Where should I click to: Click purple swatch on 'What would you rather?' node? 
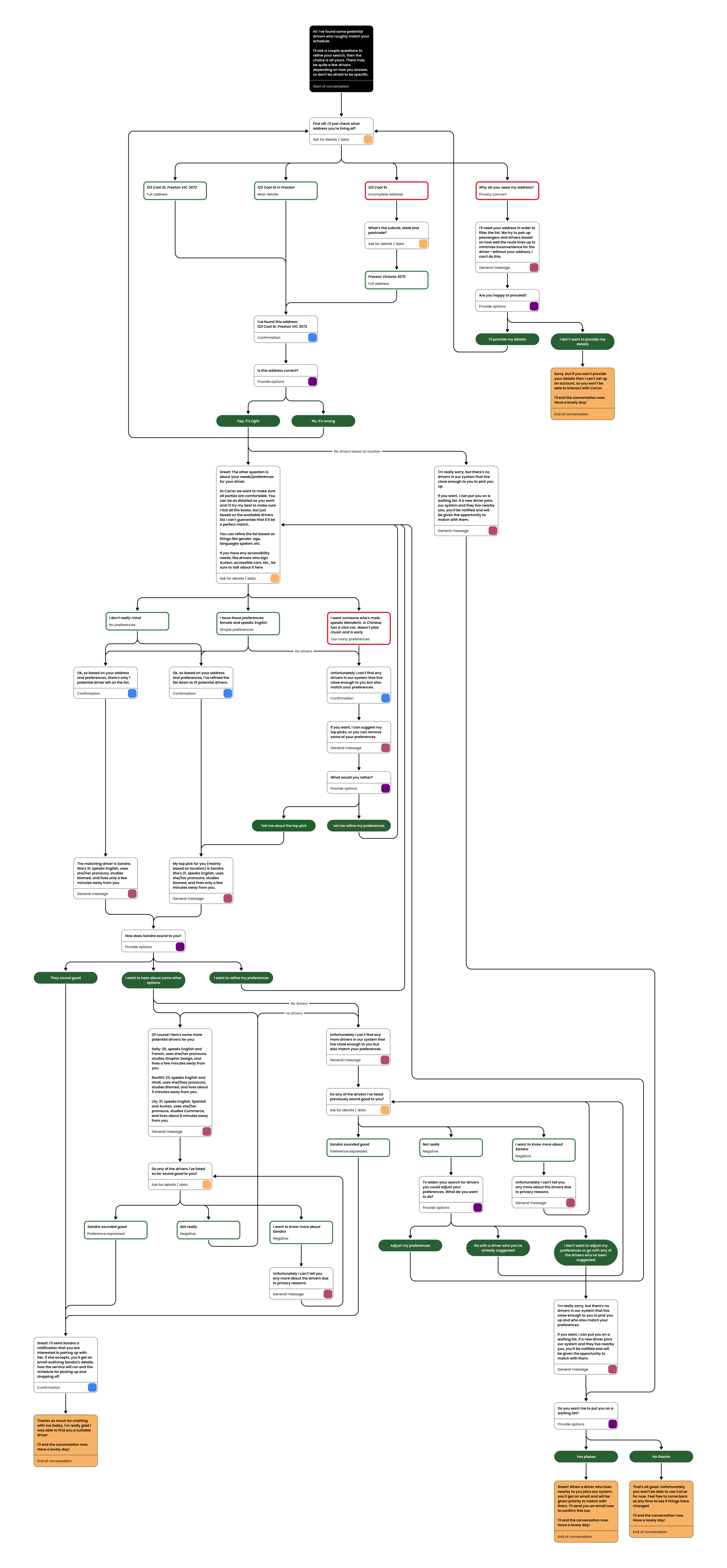[385, 788]
